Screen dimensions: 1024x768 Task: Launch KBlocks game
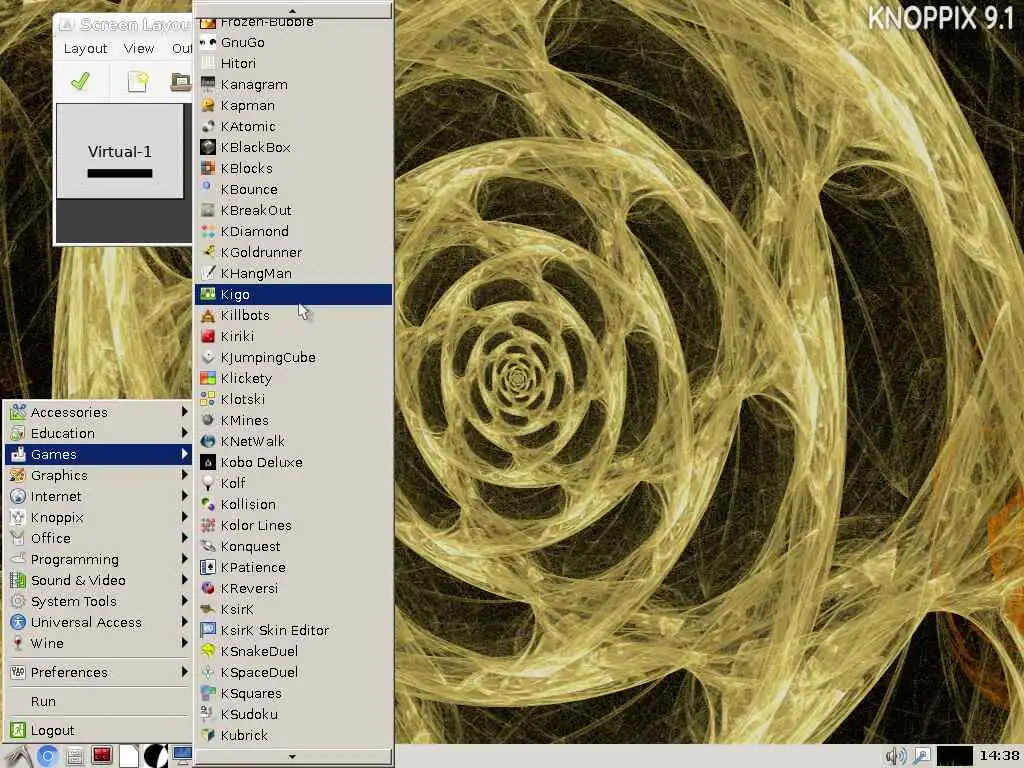coord(293,168)
